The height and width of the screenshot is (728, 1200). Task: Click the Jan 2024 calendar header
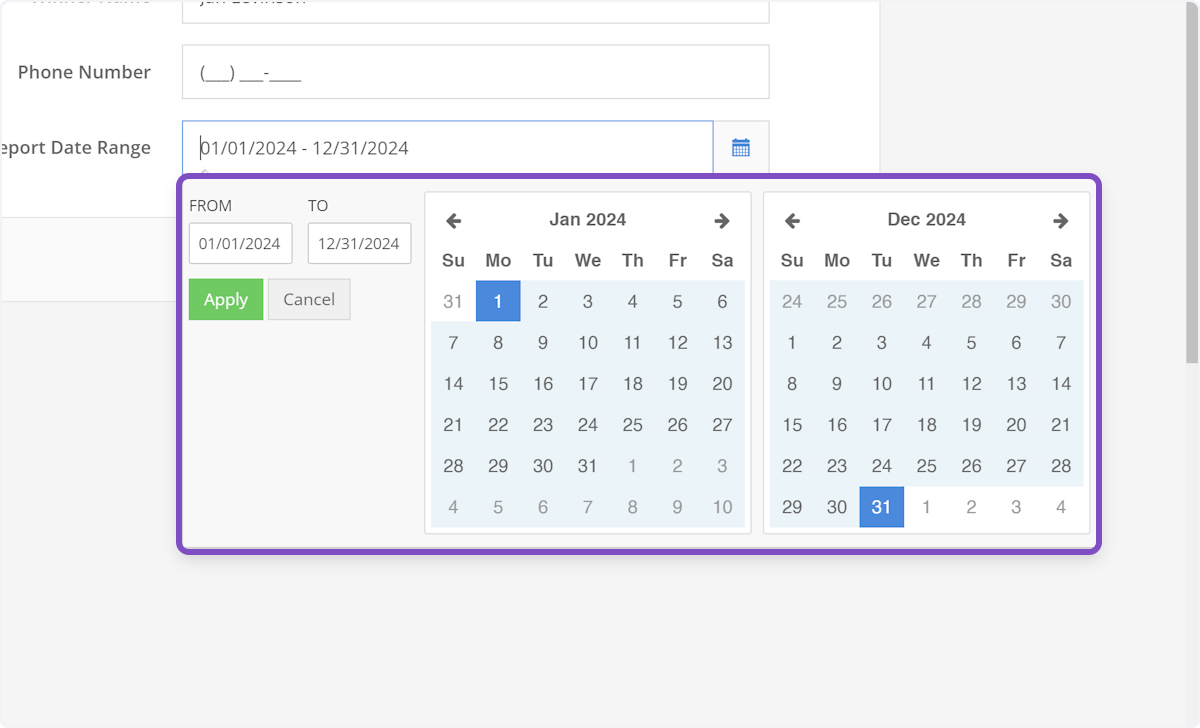point(587,219)
